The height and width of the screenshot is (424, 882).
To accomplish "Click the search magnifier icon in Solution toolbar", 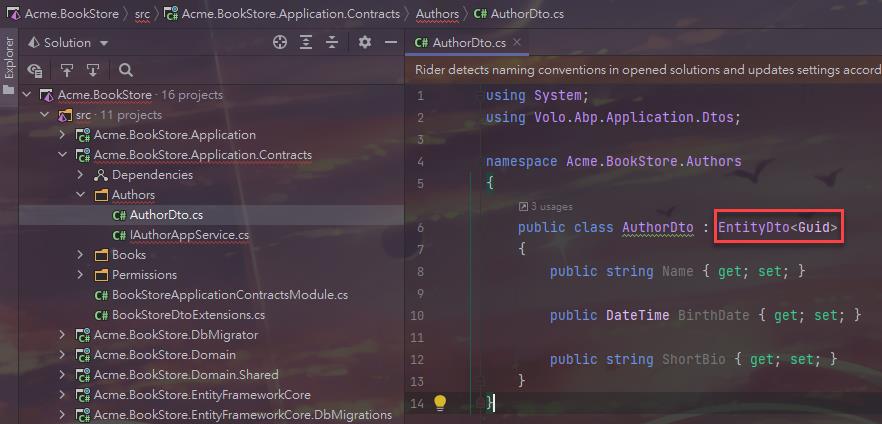I will 126,70.
